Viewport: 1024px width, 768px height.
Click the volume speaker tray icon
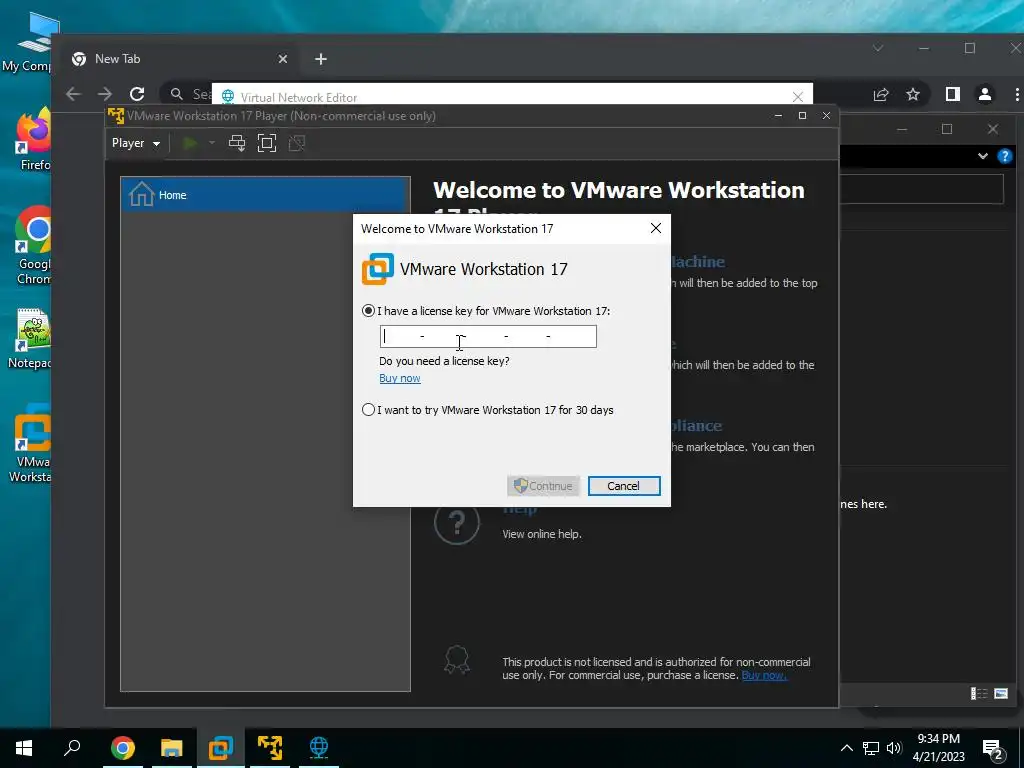pos(894,748)
